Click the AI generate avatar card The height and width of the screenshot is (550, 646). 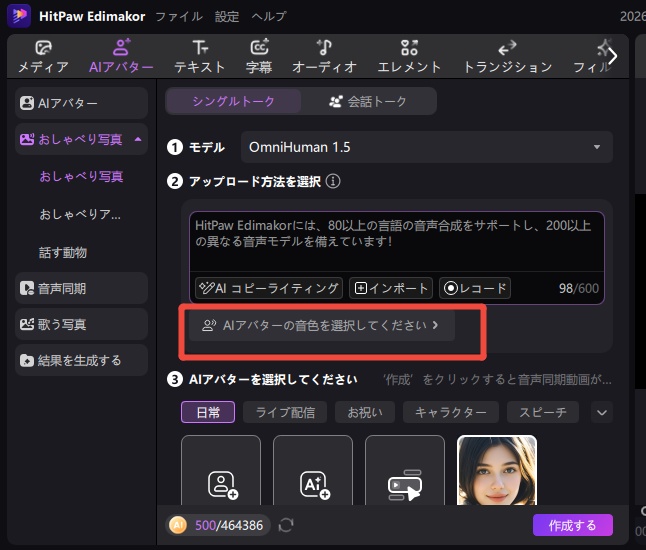click(313, 470)
